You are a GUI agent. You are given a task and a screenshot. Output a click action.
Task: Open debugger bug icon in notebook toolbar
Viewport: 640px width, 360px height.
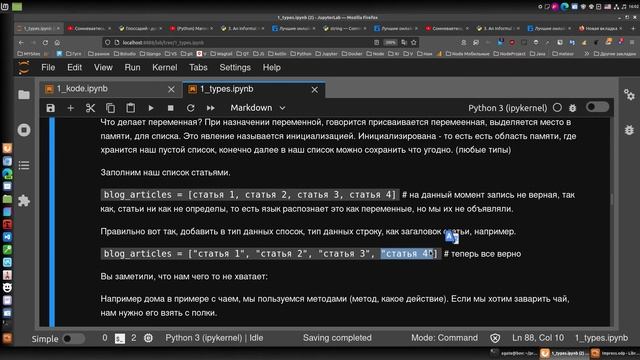pyautogui.click(x=573, y=108)
